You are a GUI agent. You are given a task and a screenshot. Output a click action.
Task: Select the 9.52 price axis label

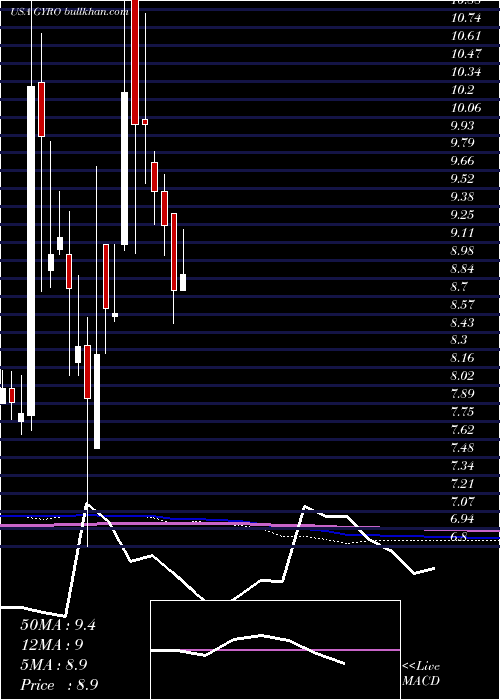(462, 179)
